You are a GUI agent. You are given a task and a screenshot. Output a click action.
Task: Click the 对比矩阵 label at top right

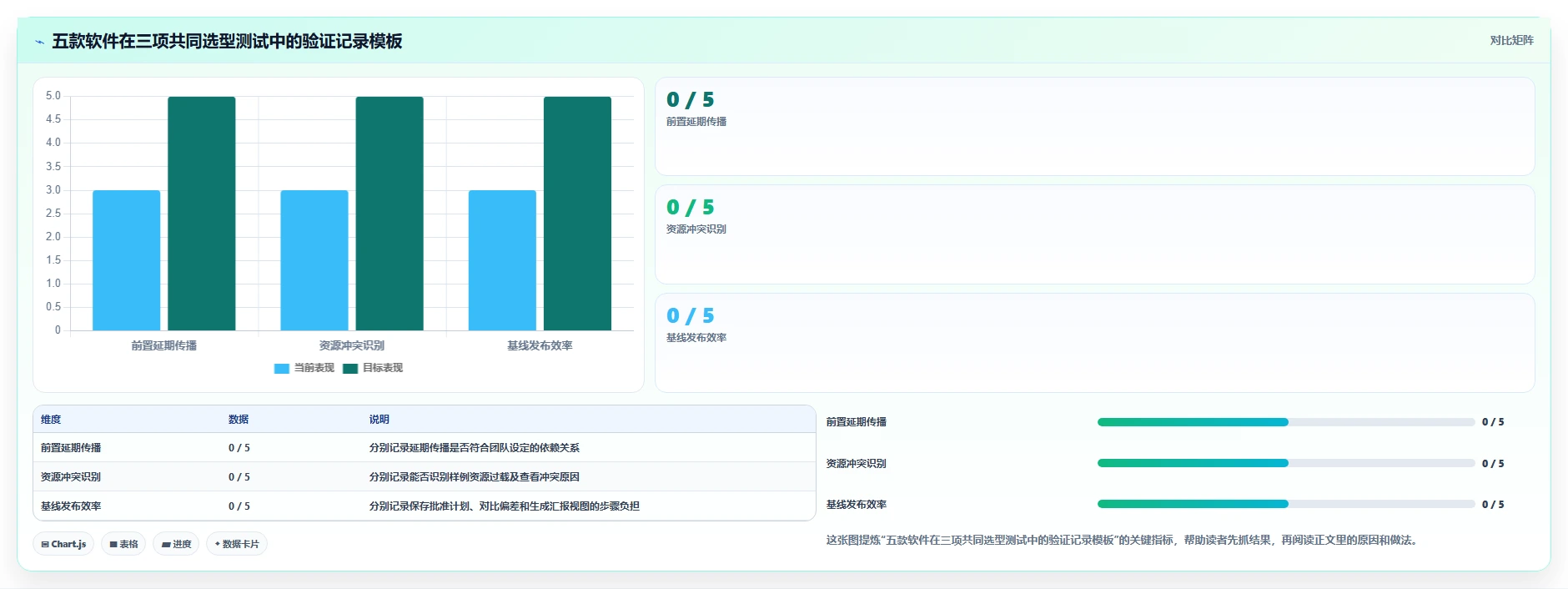click(x=1511, y=40)
